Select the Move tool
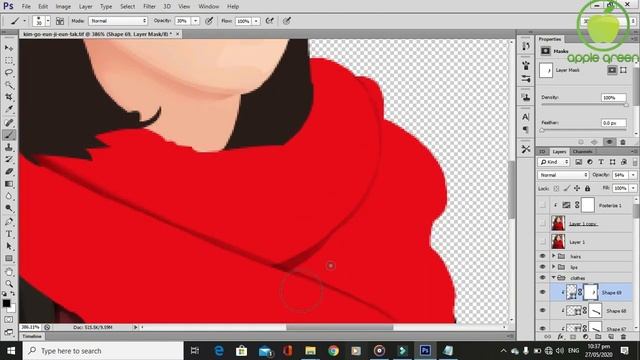The height and width of the screenshot is (360, 640). (x=9, y=48)
